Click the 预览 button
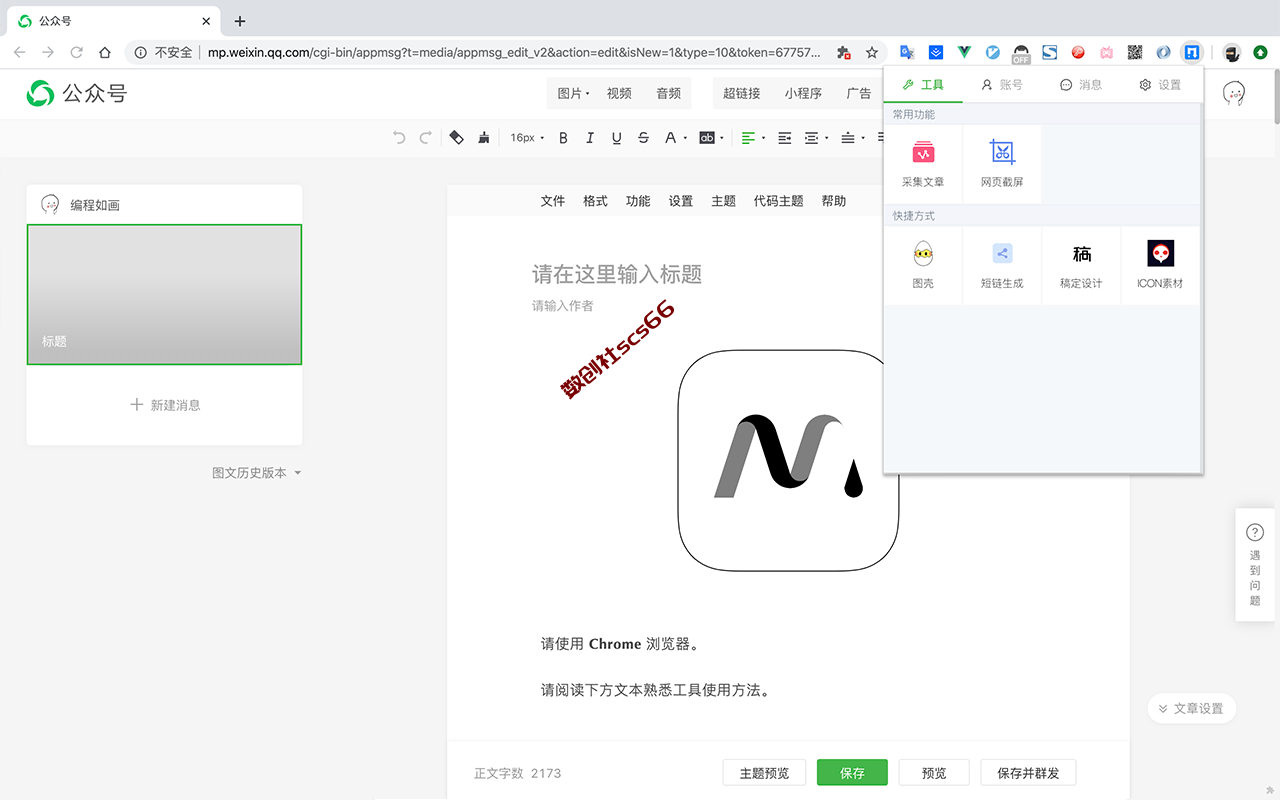The width and height of the screenshot is (1280, 800). tap(934, 773)
